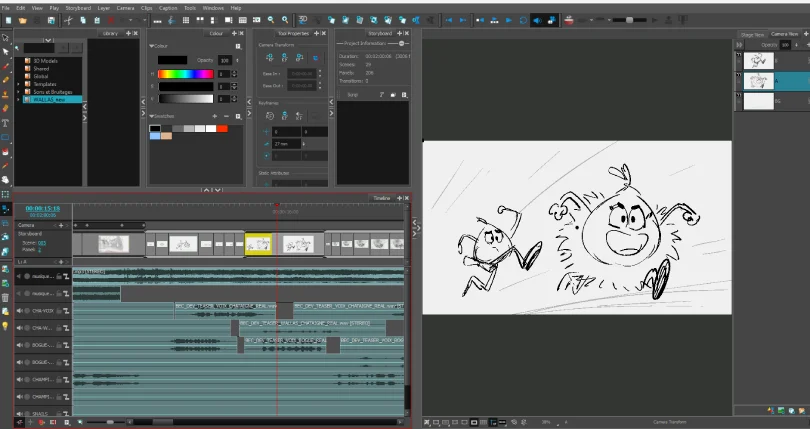Open the Storyboard menu
Screen dimensions: 810x429
(x=78, y=8)
